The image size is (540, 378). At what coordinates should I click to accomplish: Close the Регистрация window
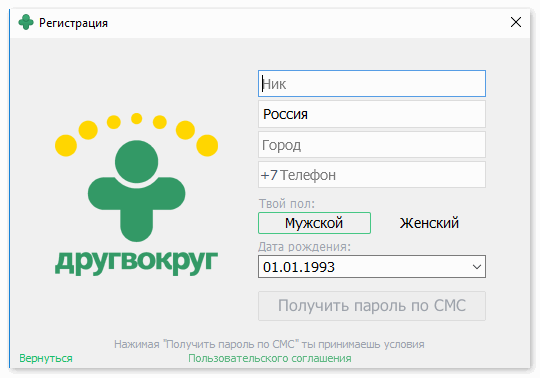516,22
